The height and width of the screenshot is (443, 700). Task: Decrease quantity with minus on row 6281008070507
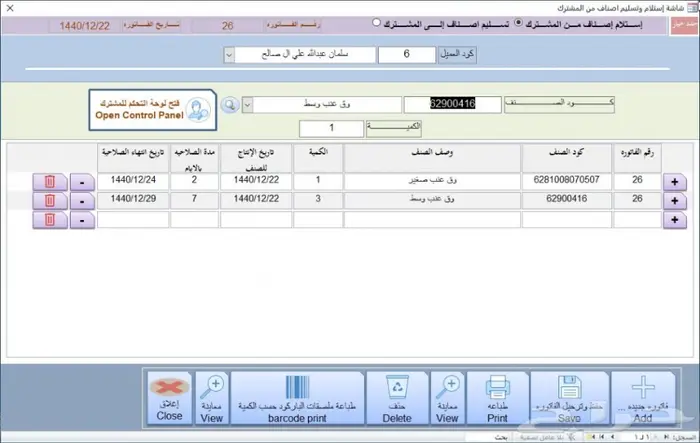click(x=82, y=182)
